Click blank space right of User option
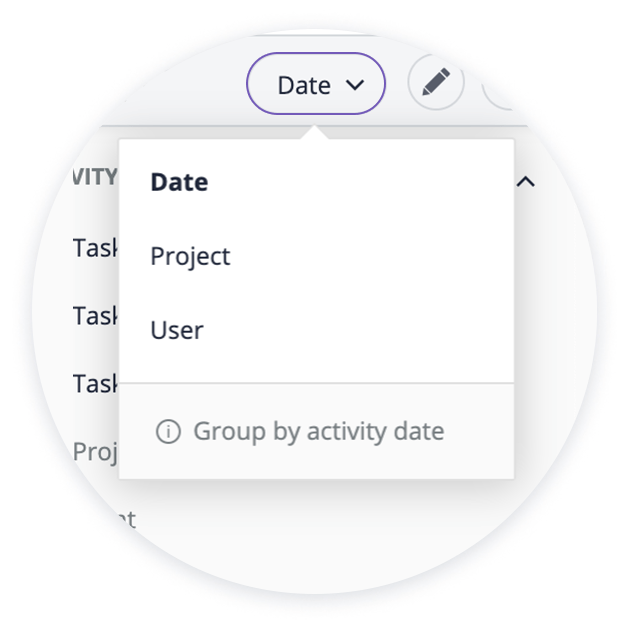This screenshot has width=627, height=627. (x=360, y=330)
